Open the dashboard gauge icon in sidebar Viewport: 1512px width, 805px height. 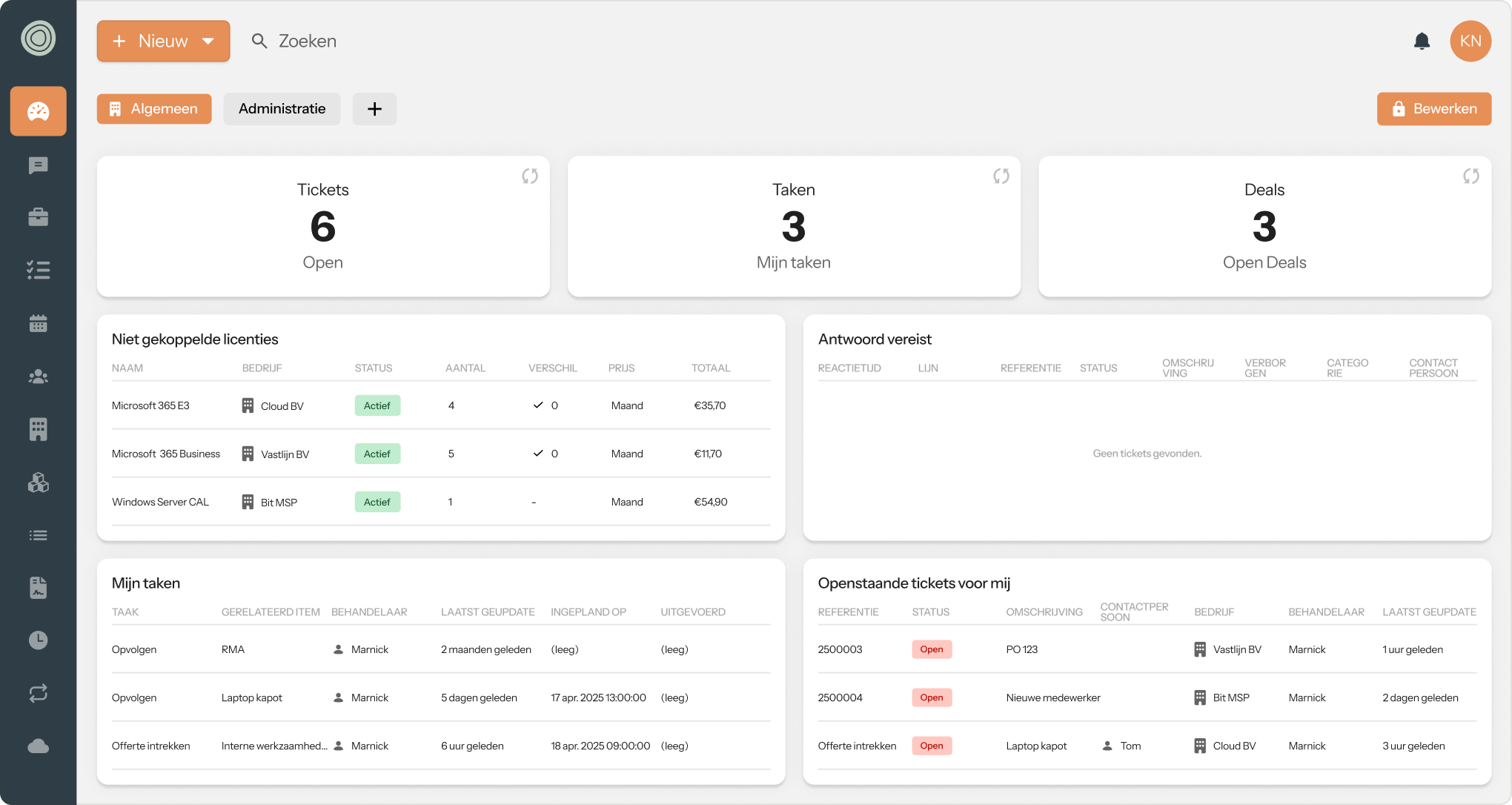(38, 111)
